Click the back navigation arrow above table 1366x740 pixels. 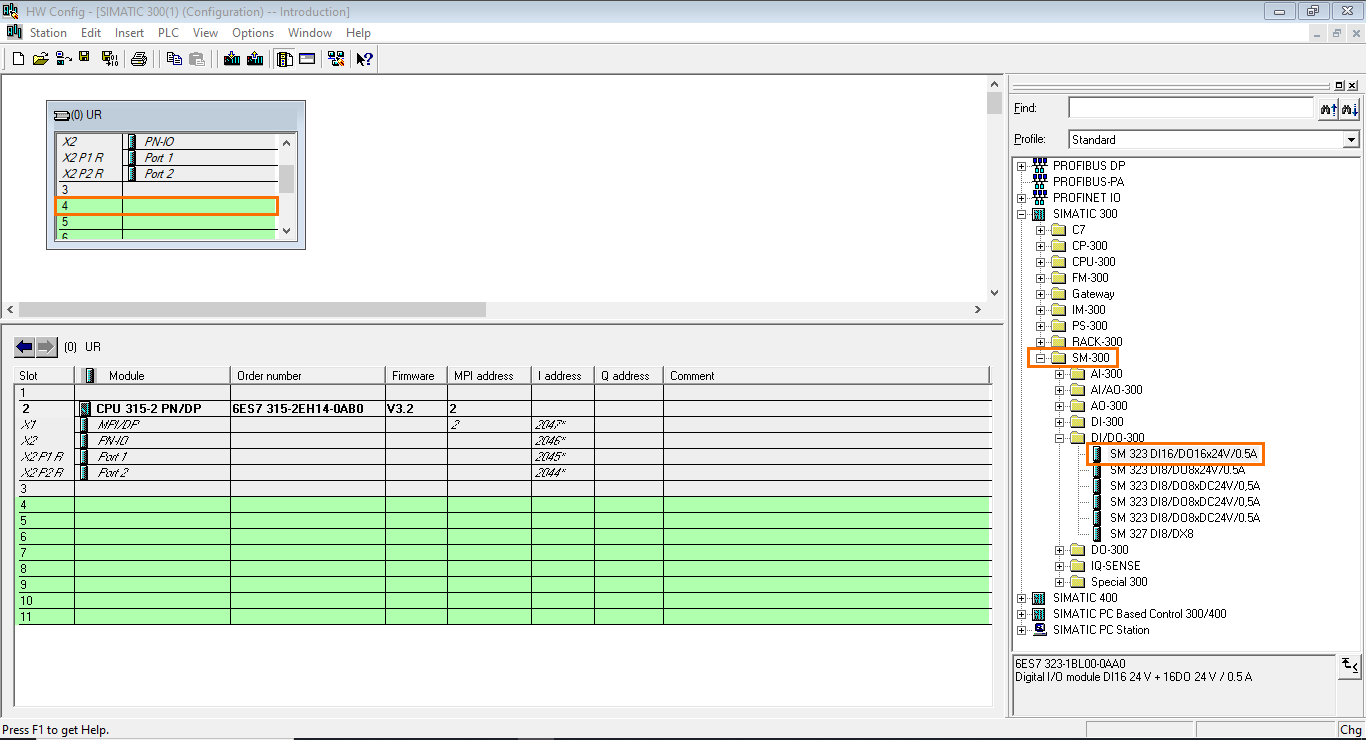(25, 347)
